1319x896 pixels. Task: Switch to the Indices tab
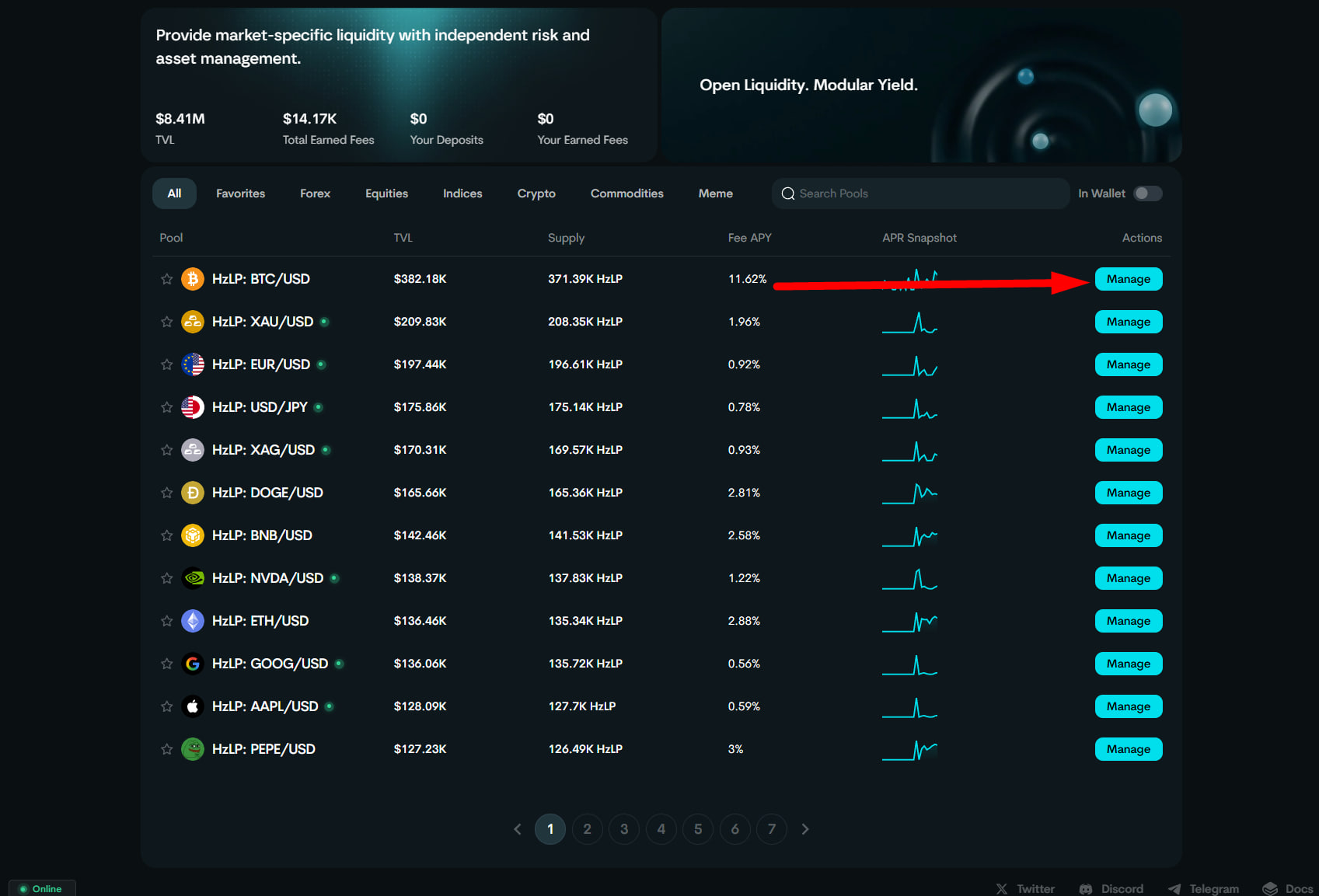coord(462,193)
